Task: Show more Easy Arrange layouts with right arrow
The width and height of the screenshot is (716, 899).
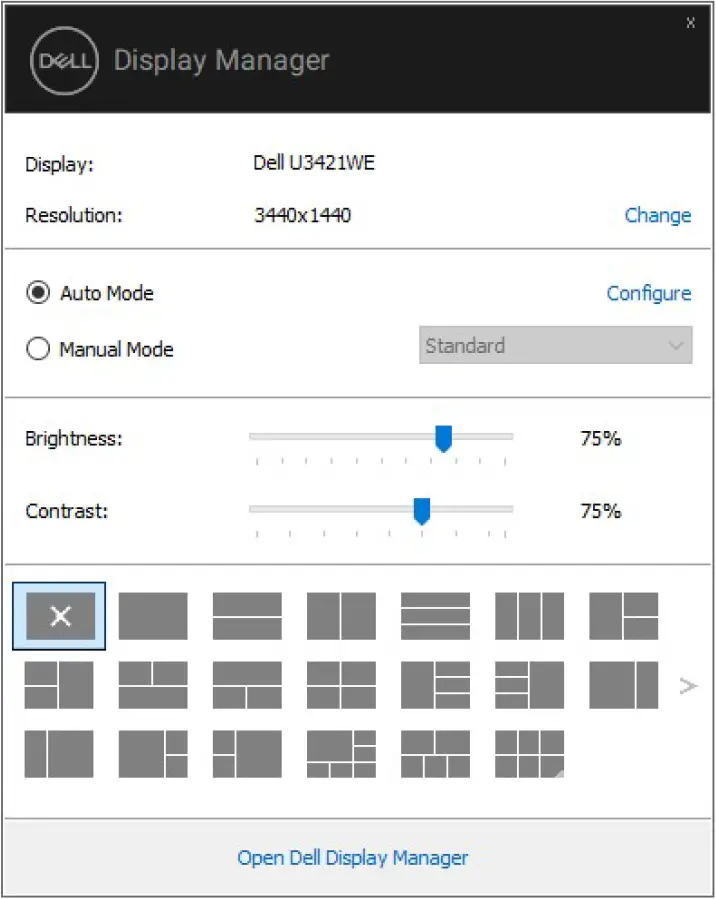Action: coord(689,686)
